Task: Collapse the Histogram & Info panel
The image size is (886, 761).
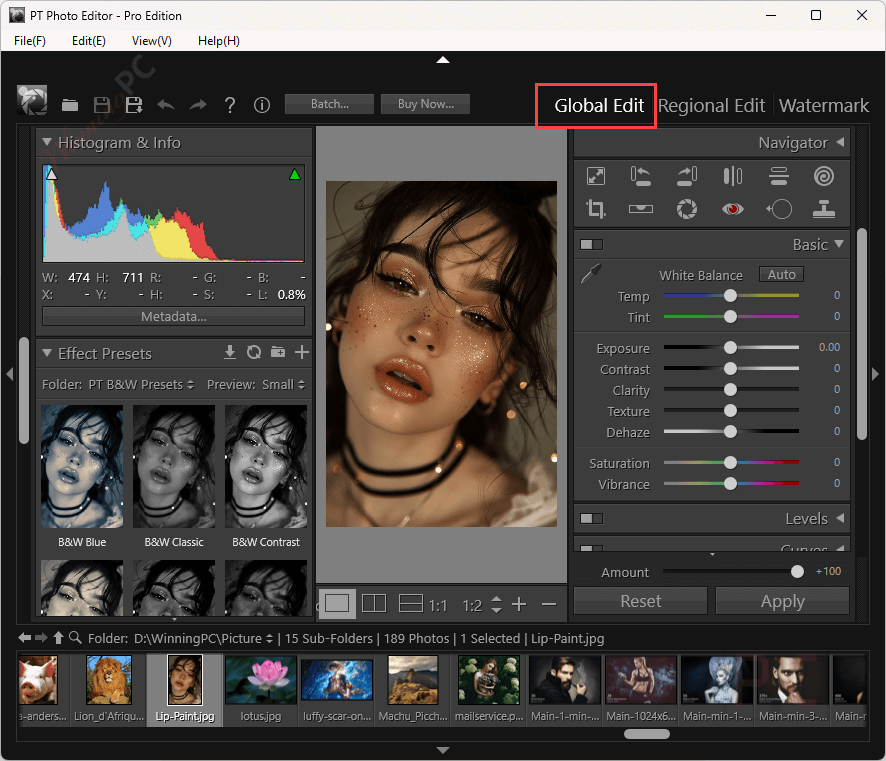Action: (x=47, y=142)
